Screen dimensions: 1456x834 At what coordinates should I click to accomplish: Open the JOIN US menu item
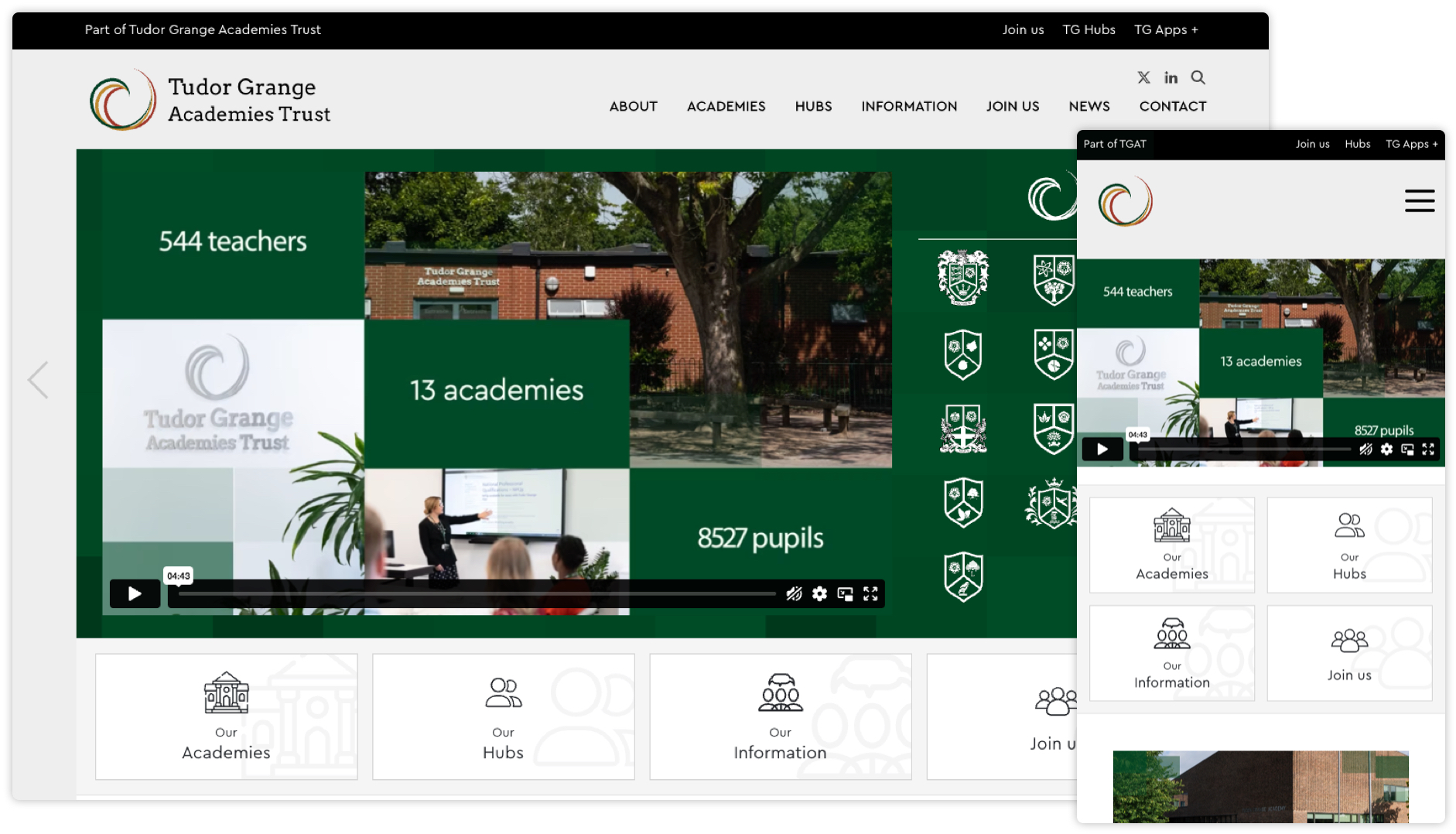coord(1012,106)
